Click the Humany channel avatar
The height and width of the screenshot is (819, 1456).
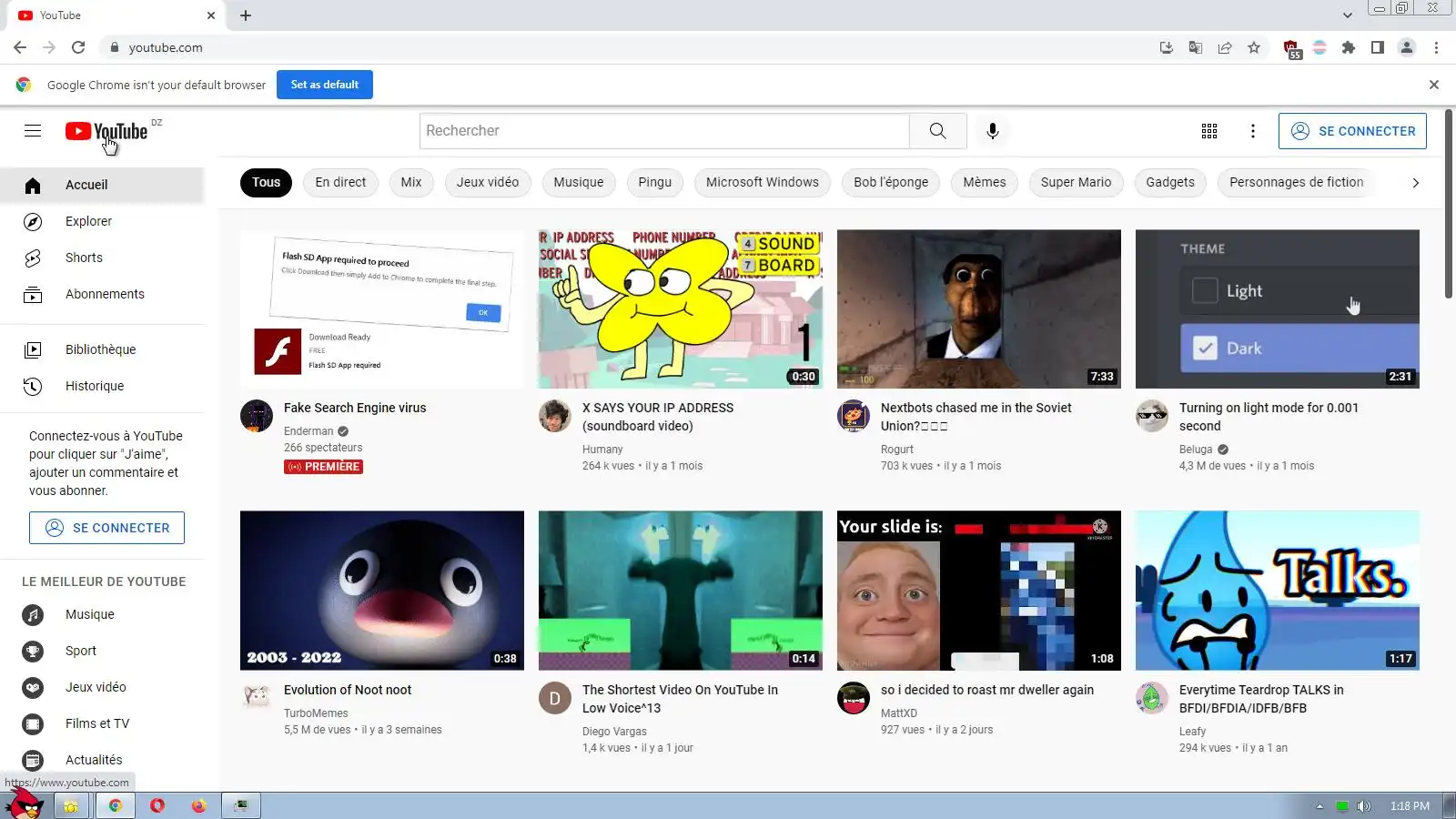point(555,416)
